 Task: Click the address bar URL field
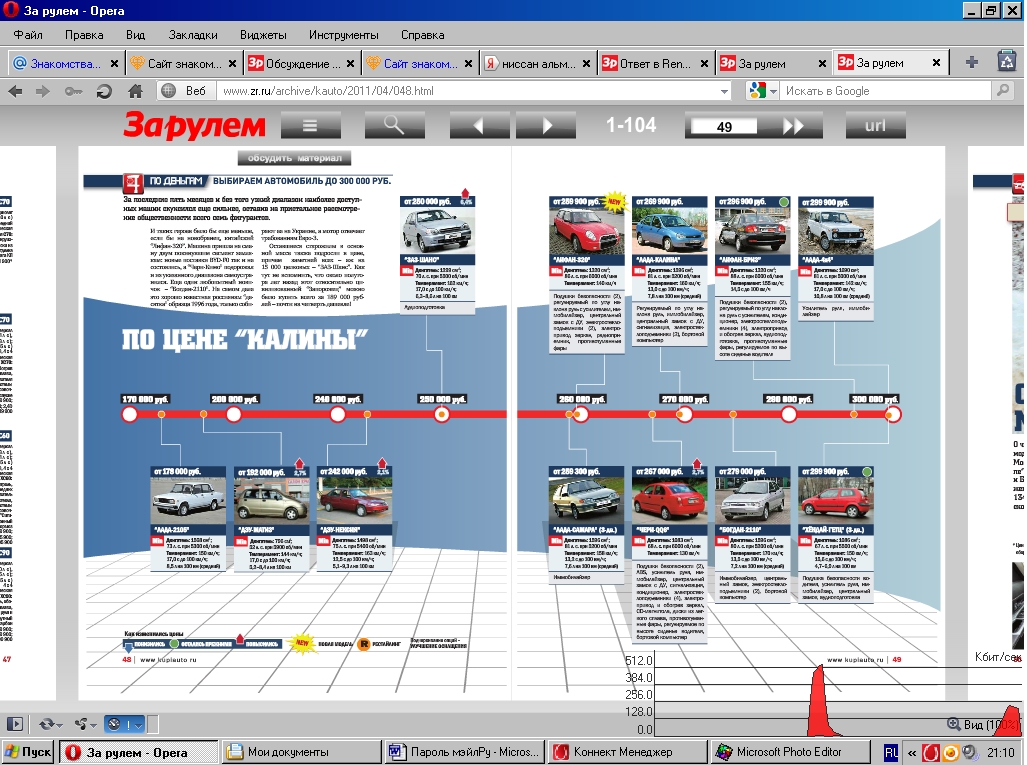click(x=468, y=91)
